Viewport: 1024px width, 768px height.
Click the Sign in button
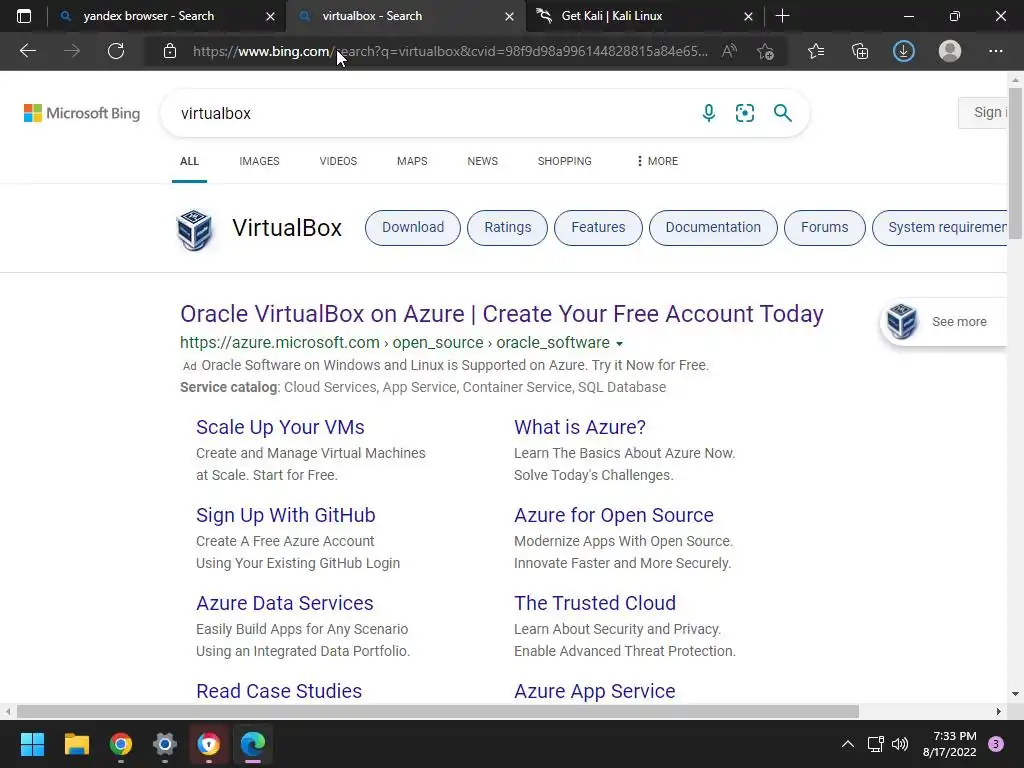coord(983,113)
